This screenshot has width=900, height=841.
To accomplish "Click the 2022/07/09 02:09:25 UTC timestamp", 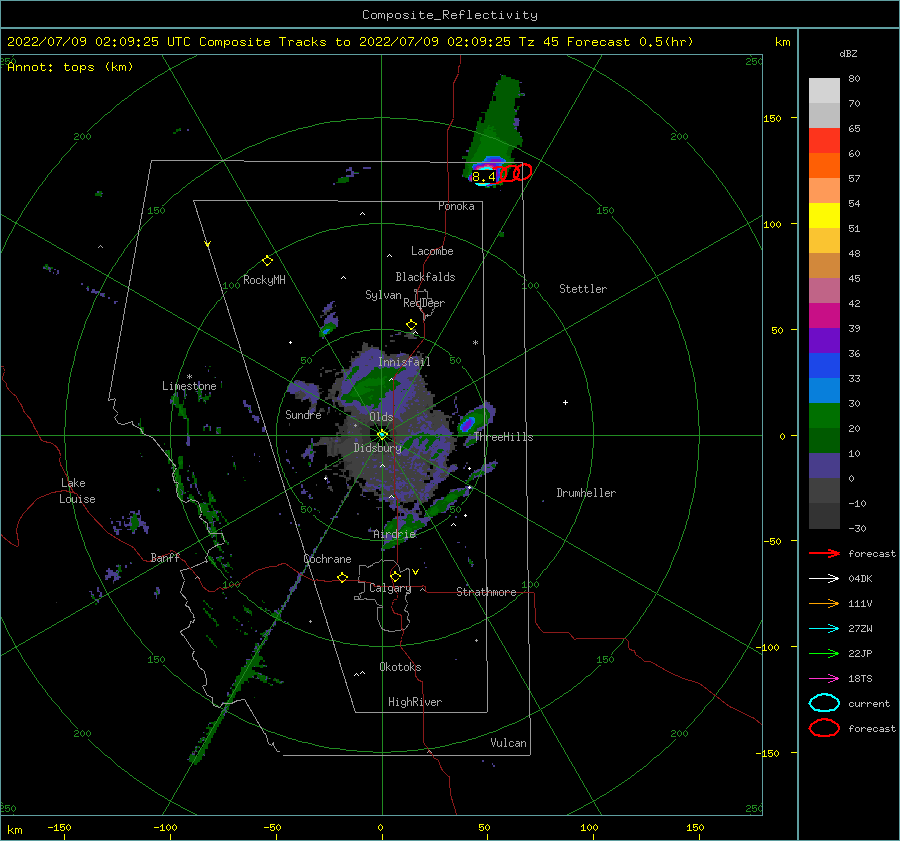I will coord(99,42).
